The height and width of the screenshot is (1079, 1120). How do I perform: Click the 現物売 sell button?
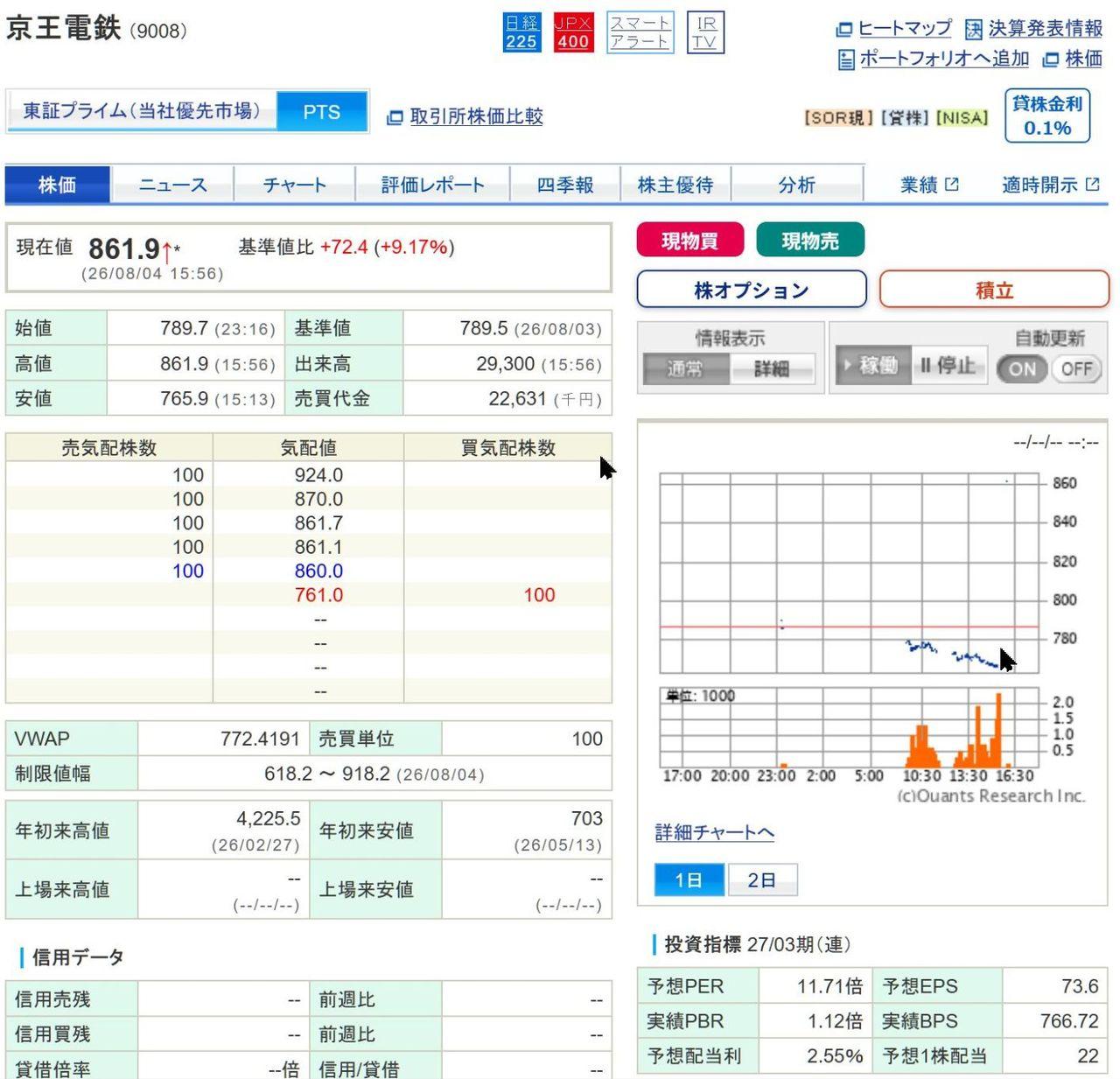click(810, 240)
